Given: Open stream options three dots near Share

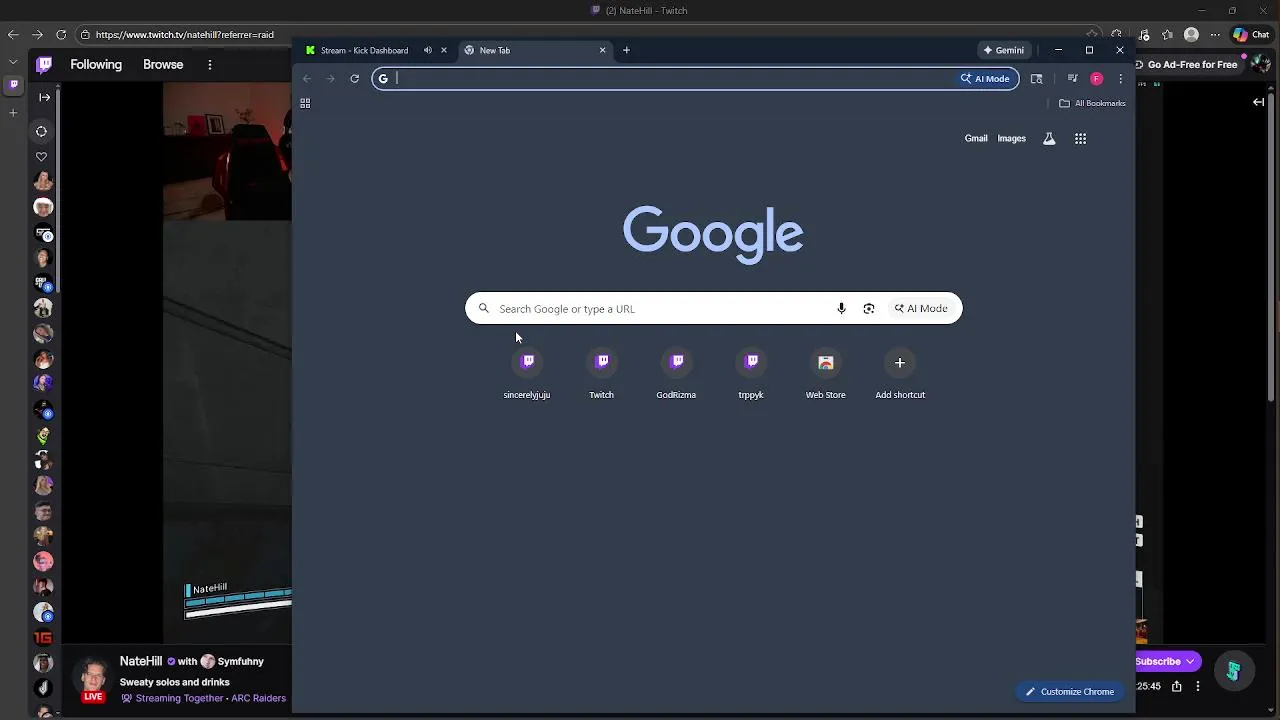Looking at the screenshot, I should [1198, 686].
